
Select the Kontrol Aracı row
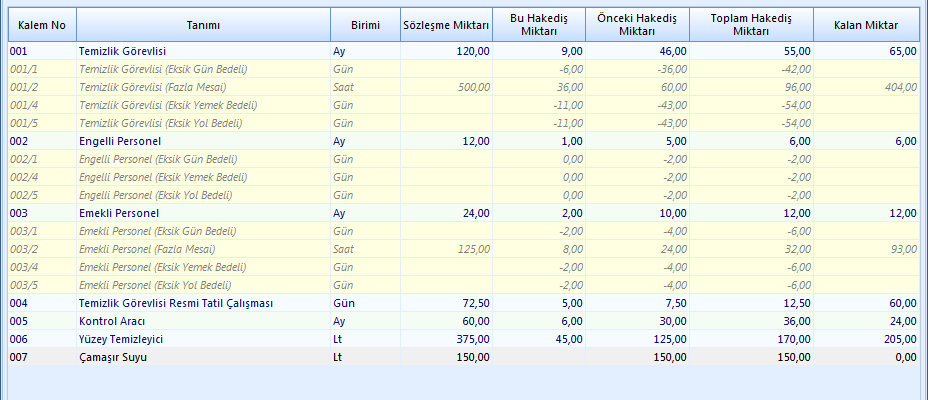point(112,321)
